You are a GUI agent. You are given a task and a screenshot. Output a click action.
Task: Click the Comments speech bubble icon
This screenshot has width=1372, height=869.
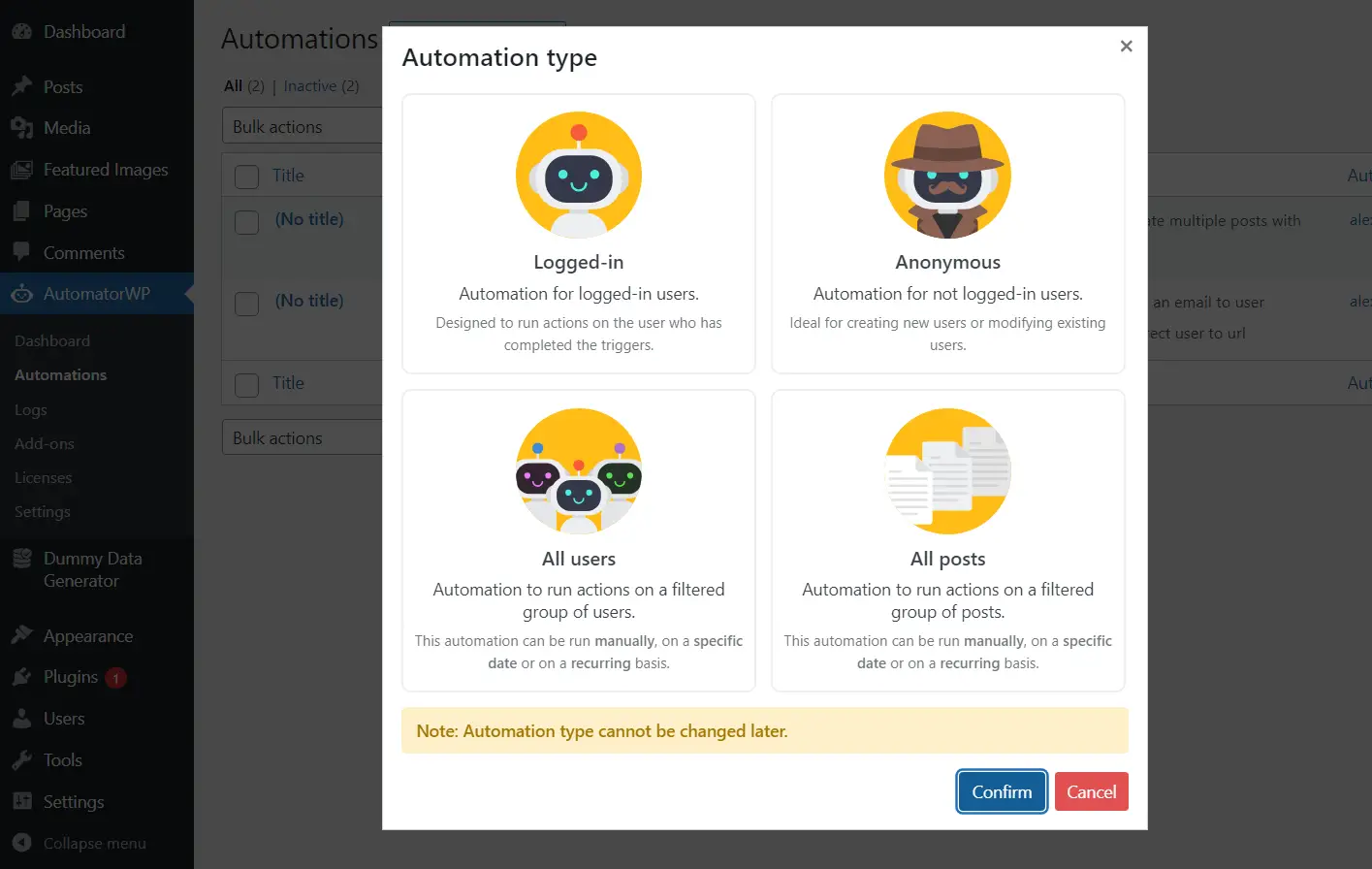pyautogui.click(x=21, y=253)
